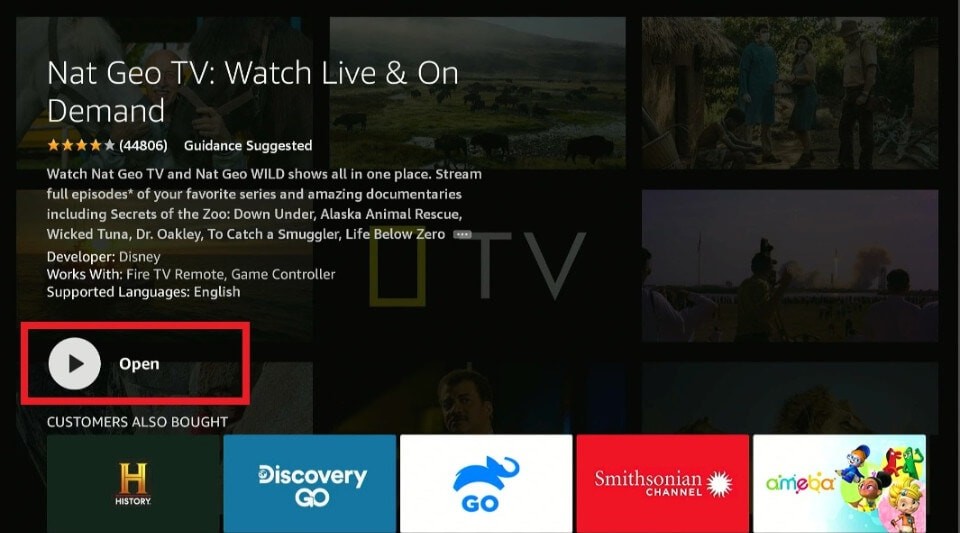View the thatched hut people screenshot
This screenshot has height=533, width=960.
click(x=790, y=92)
